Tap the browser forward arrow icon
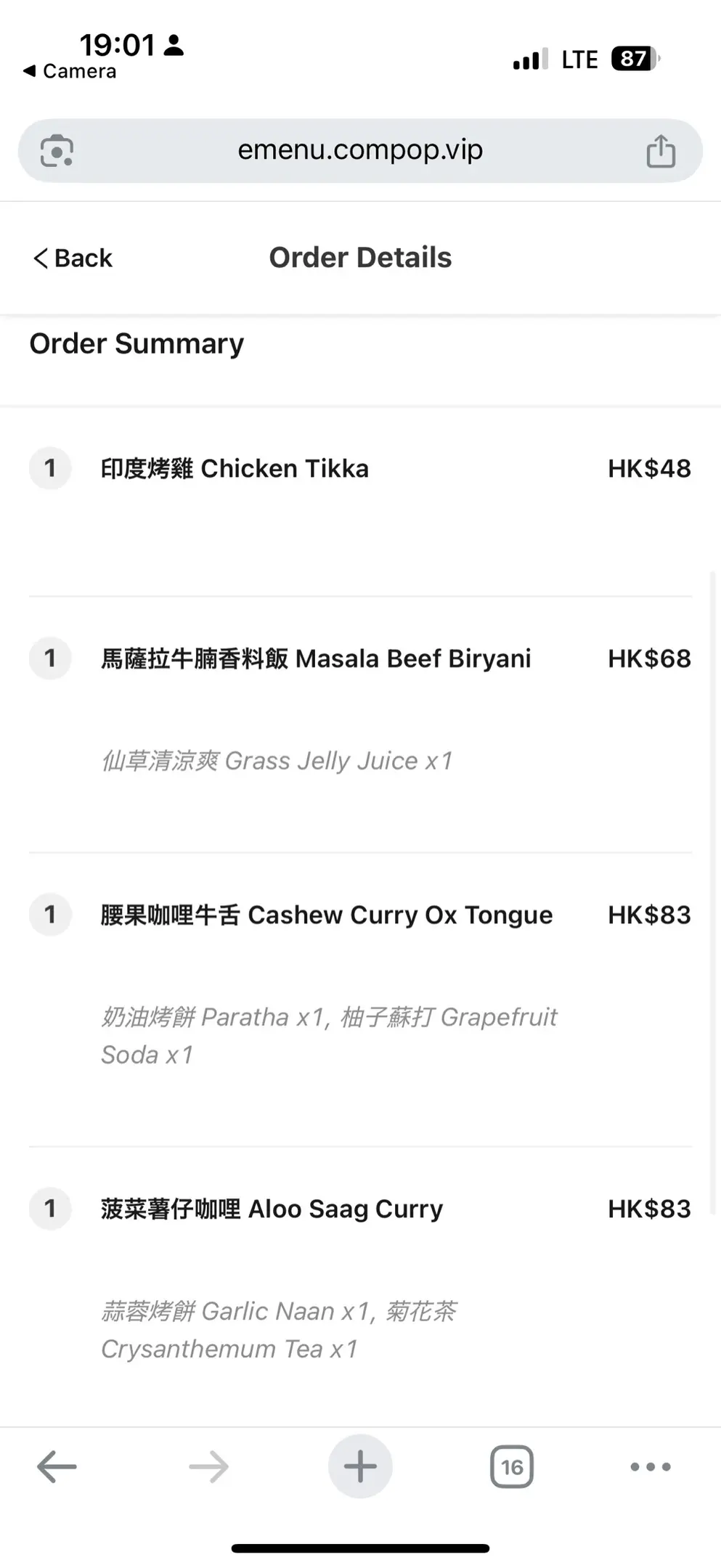 click(x=208, y=1466)
